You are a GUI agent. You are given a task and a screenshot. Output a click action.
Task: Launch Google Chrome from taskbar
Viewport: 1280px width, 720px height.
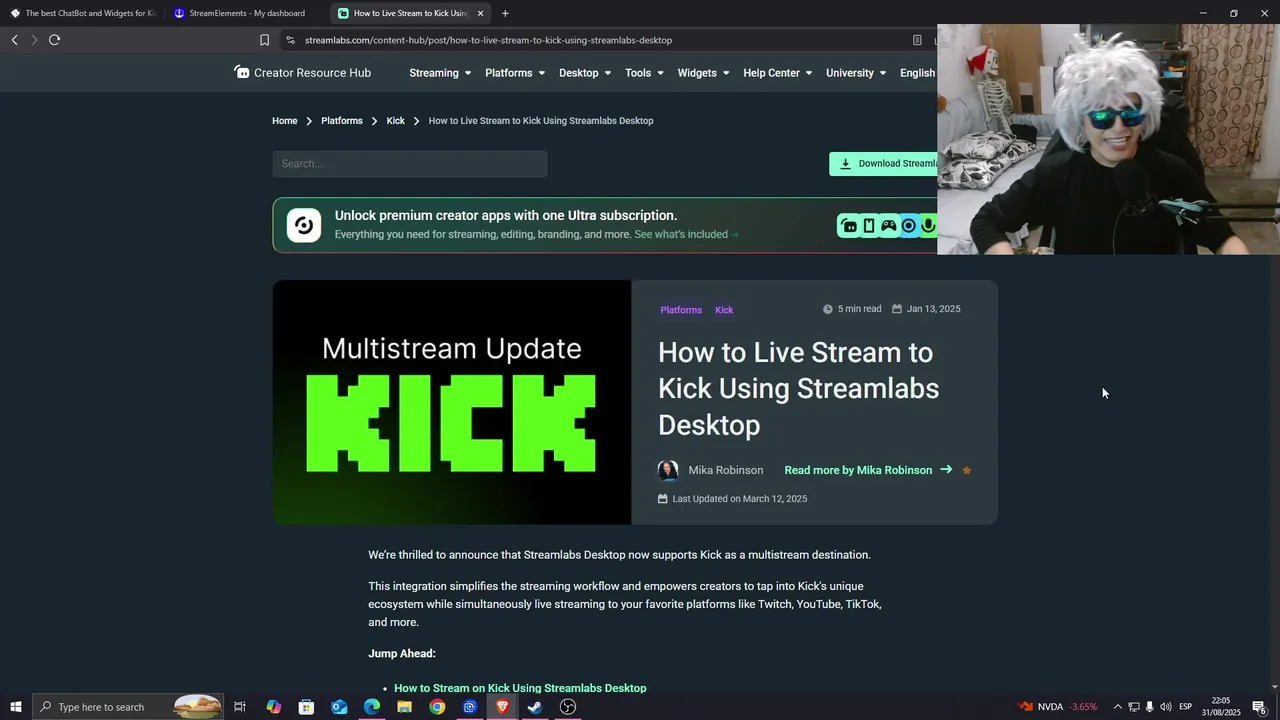(x=437, y=707)
